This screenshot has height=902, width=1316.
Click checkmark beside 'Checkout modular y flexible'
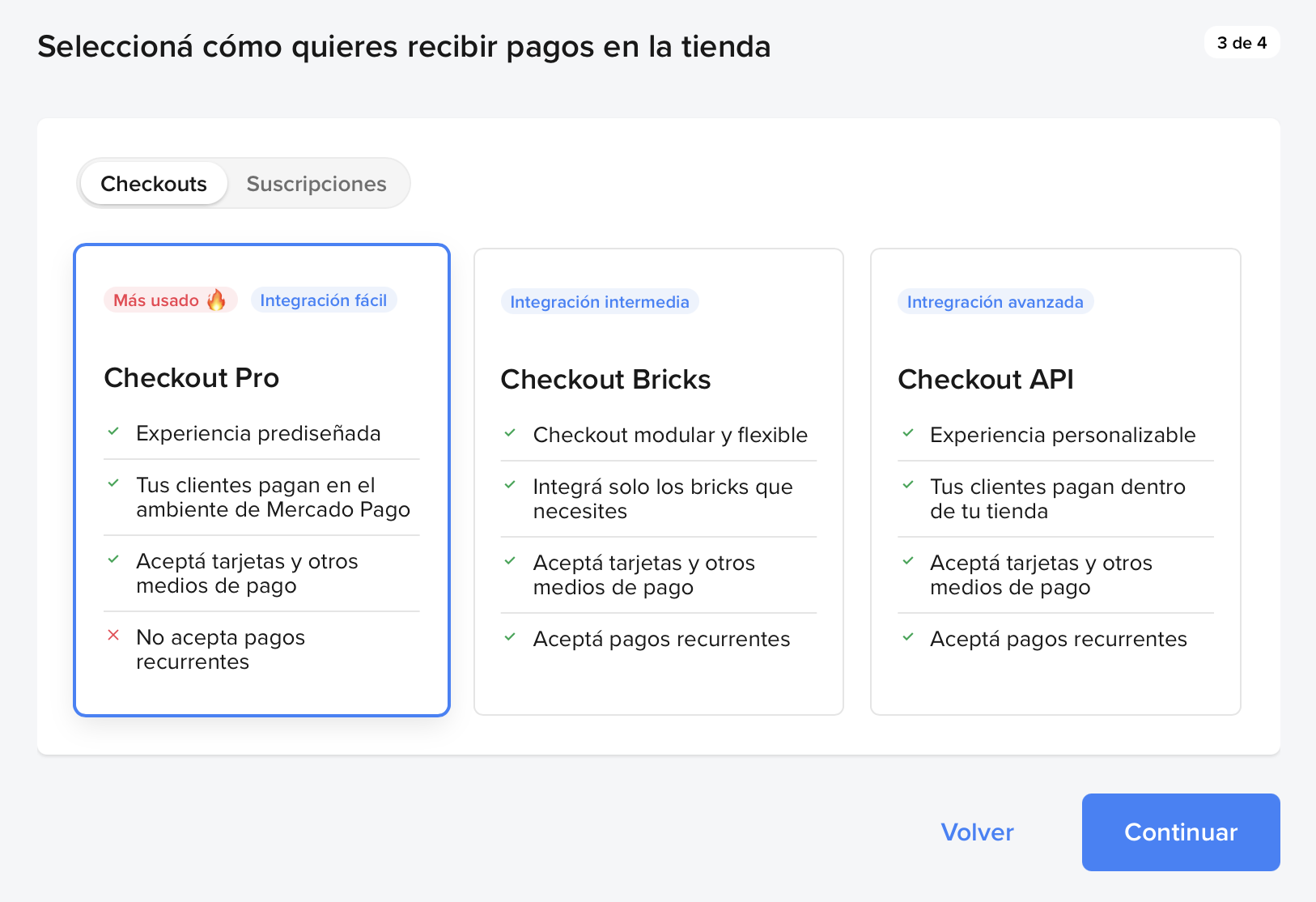[510, 433]
